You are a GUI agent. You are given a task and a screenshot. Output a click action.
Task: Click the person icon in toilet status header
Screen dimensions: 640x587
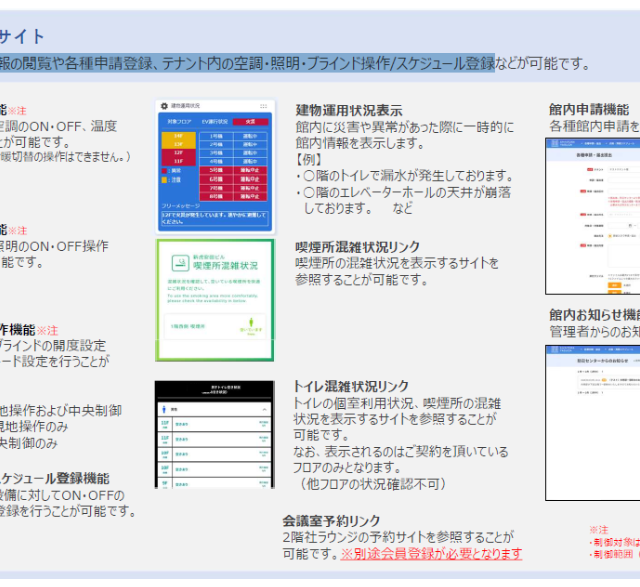(x=166, y=409)
